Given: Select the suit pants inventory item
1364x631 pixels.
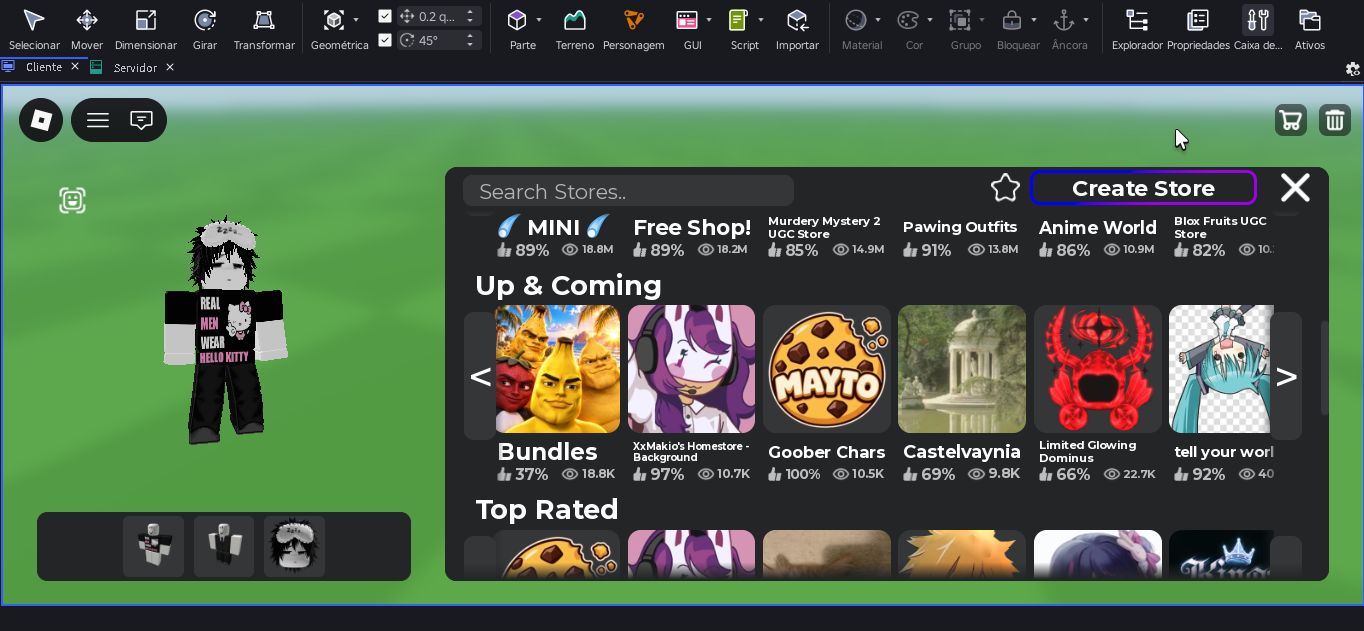Looking at the screenshot, I should click(224, 546).
